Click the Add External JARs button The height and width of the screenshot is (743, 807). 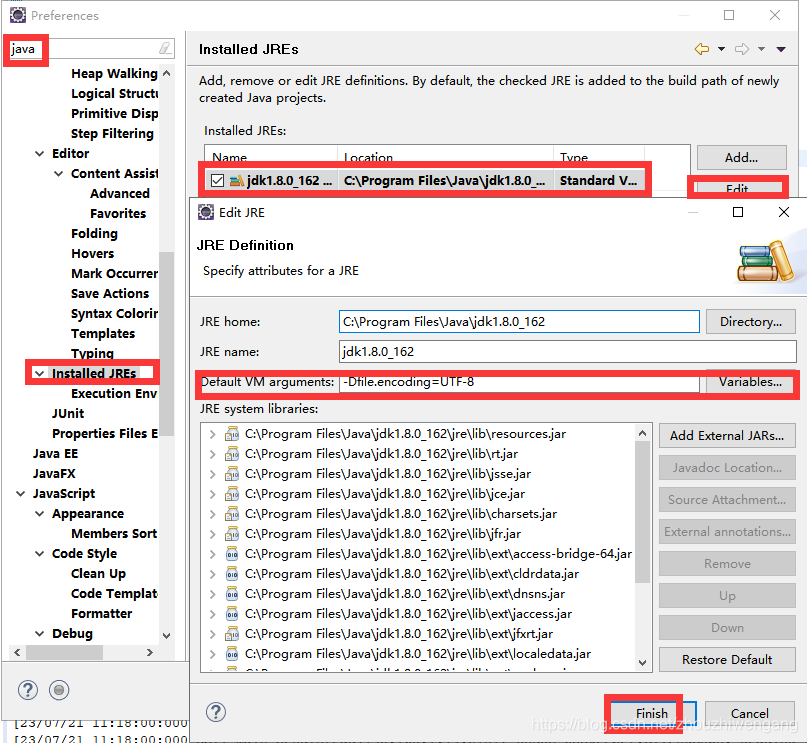(726, 436)
